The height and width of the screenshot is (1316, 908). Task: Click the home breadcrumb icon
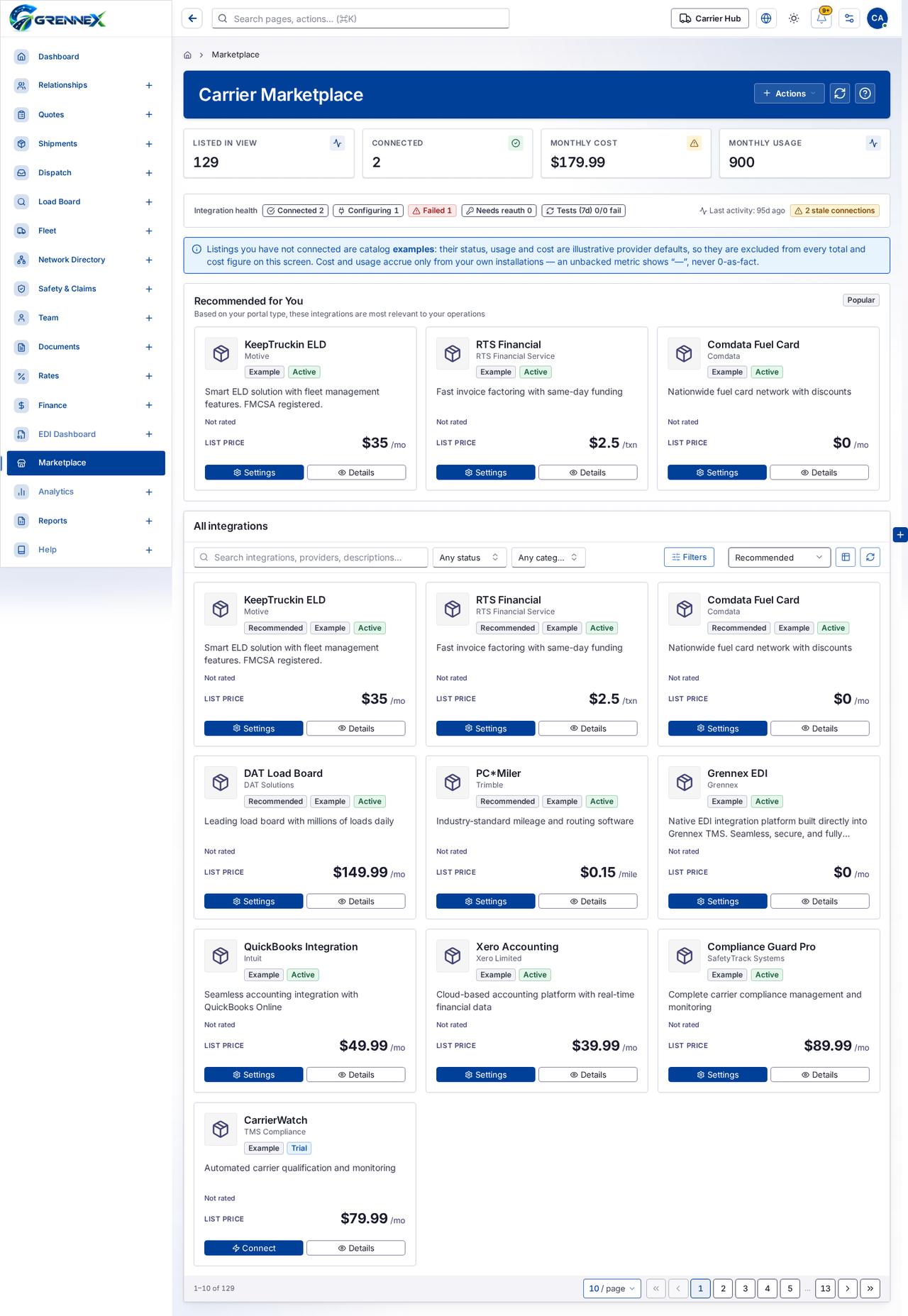tap(188, 55)
